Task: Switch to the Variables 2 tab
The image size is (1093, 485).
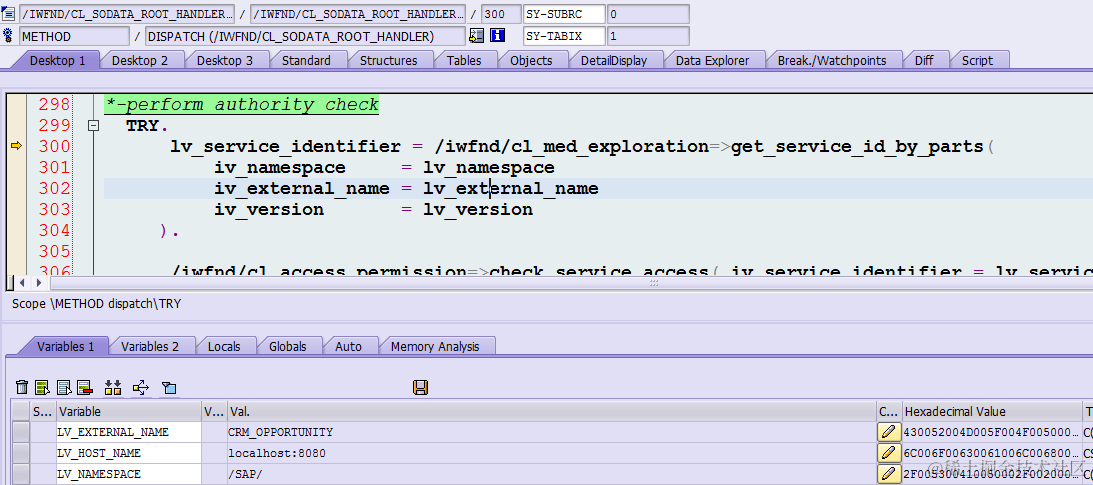Action: pos(150,346)
